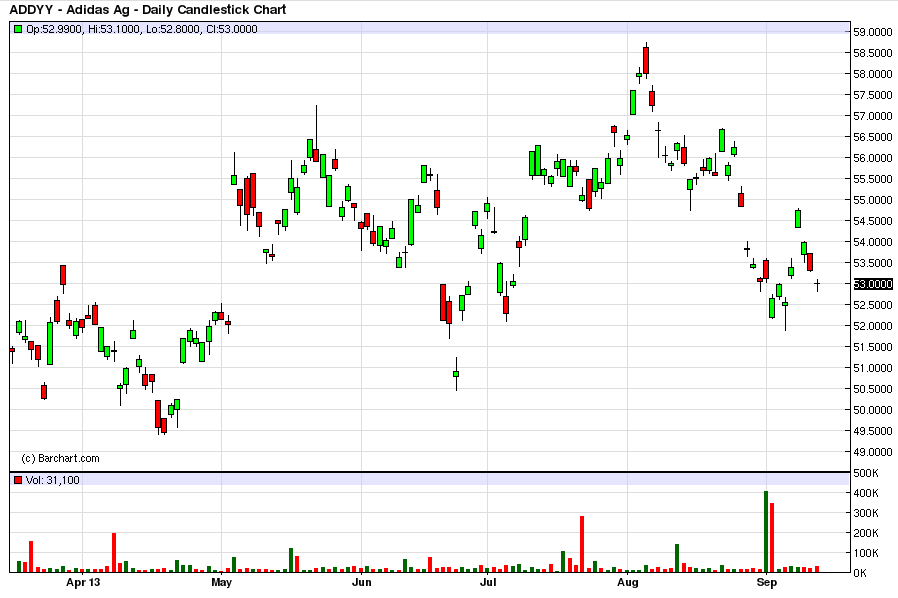Image resolution: width=898 pixels, height=598 pixels.
Task: Click the tall red volume bar next to September's green spike
Action: [x=772, y=538]
